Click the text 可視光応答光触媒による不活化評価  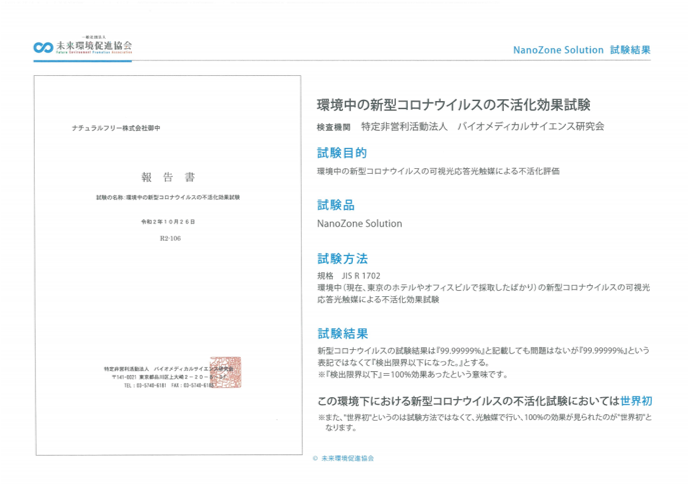pyautogui.click(x=494, y=171)
